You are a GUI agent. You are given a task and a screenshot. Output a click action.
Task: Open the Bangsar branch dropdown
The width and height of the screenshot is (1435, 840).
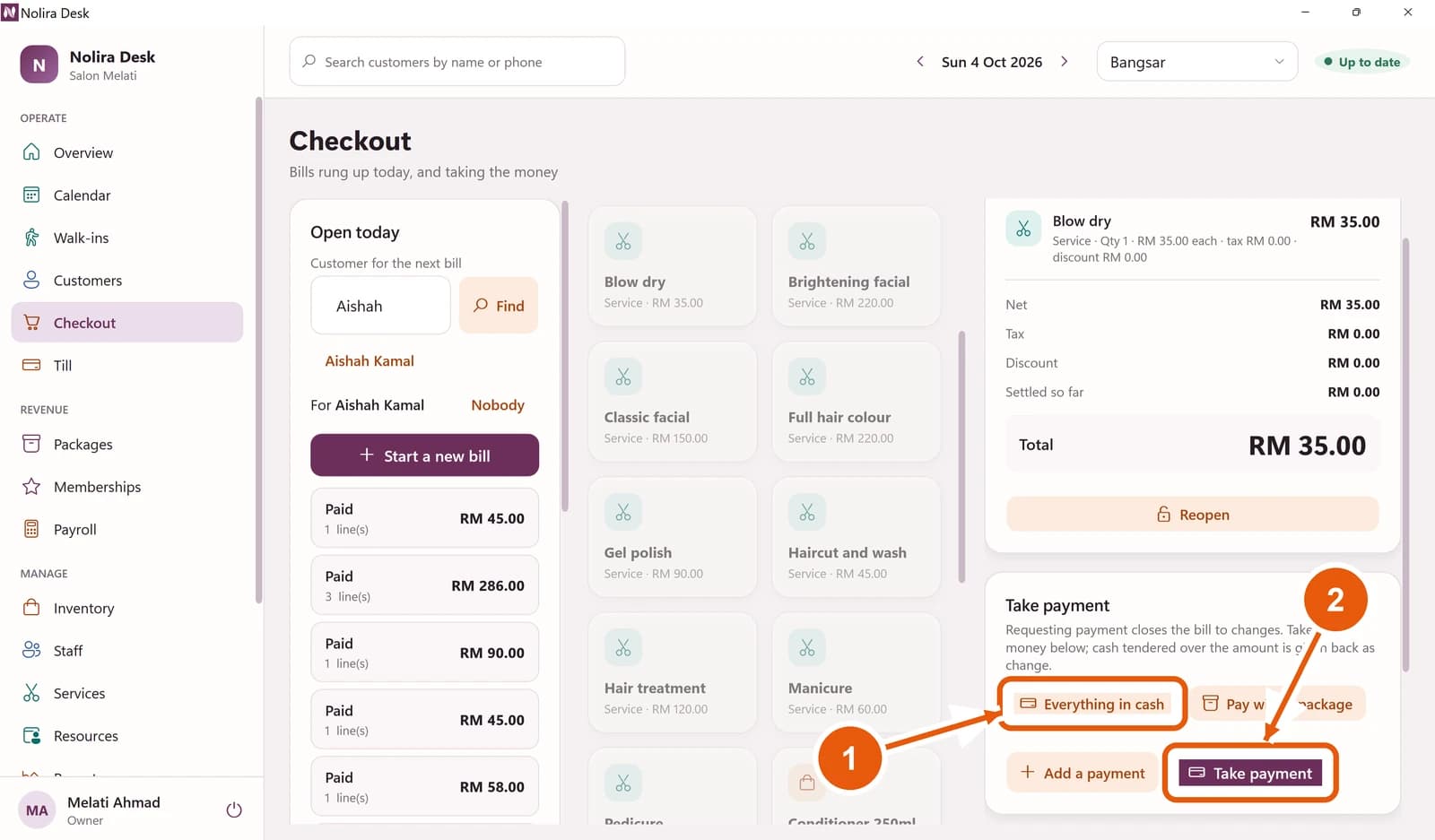pos(1196,62)
